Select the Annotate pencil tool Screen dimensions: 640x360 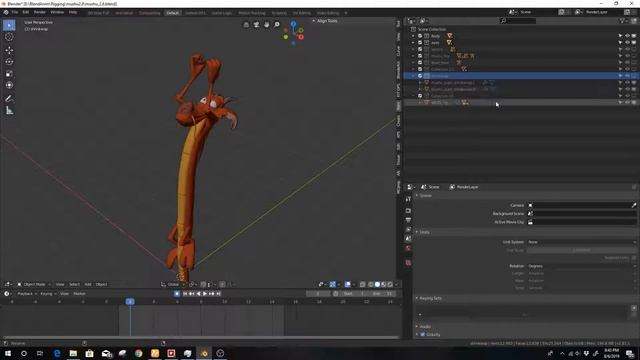click(x=9, y=98)
